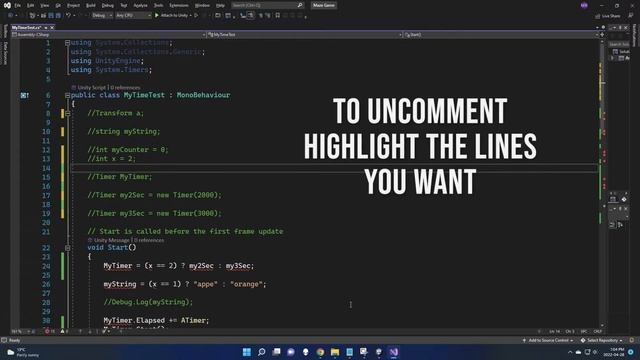Open the File menu
Viewport: 640px width, 360px height.
coord(18,5)
